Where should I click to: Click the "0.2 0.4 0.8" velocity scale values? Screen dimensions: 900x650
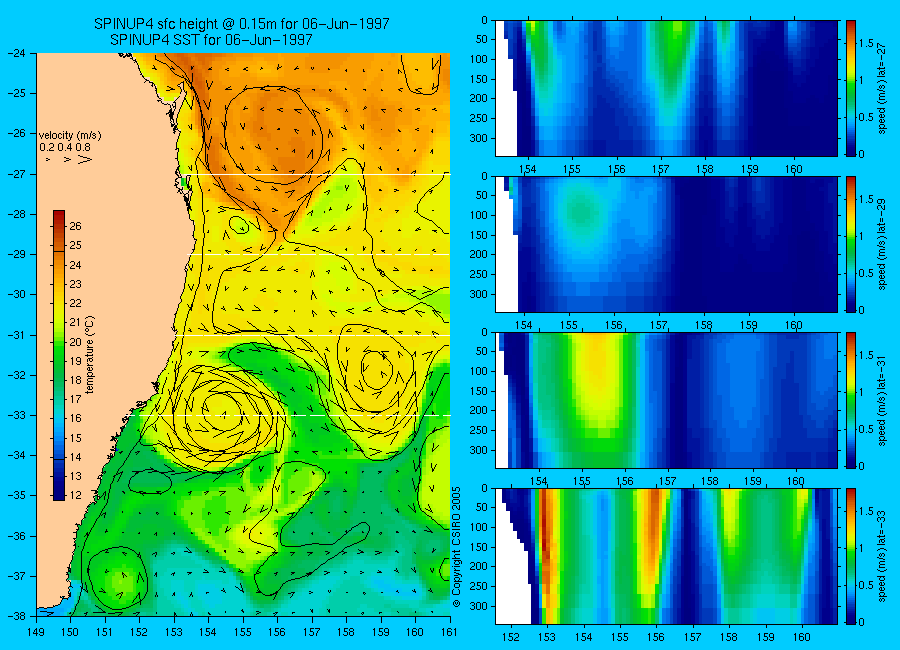65,147
